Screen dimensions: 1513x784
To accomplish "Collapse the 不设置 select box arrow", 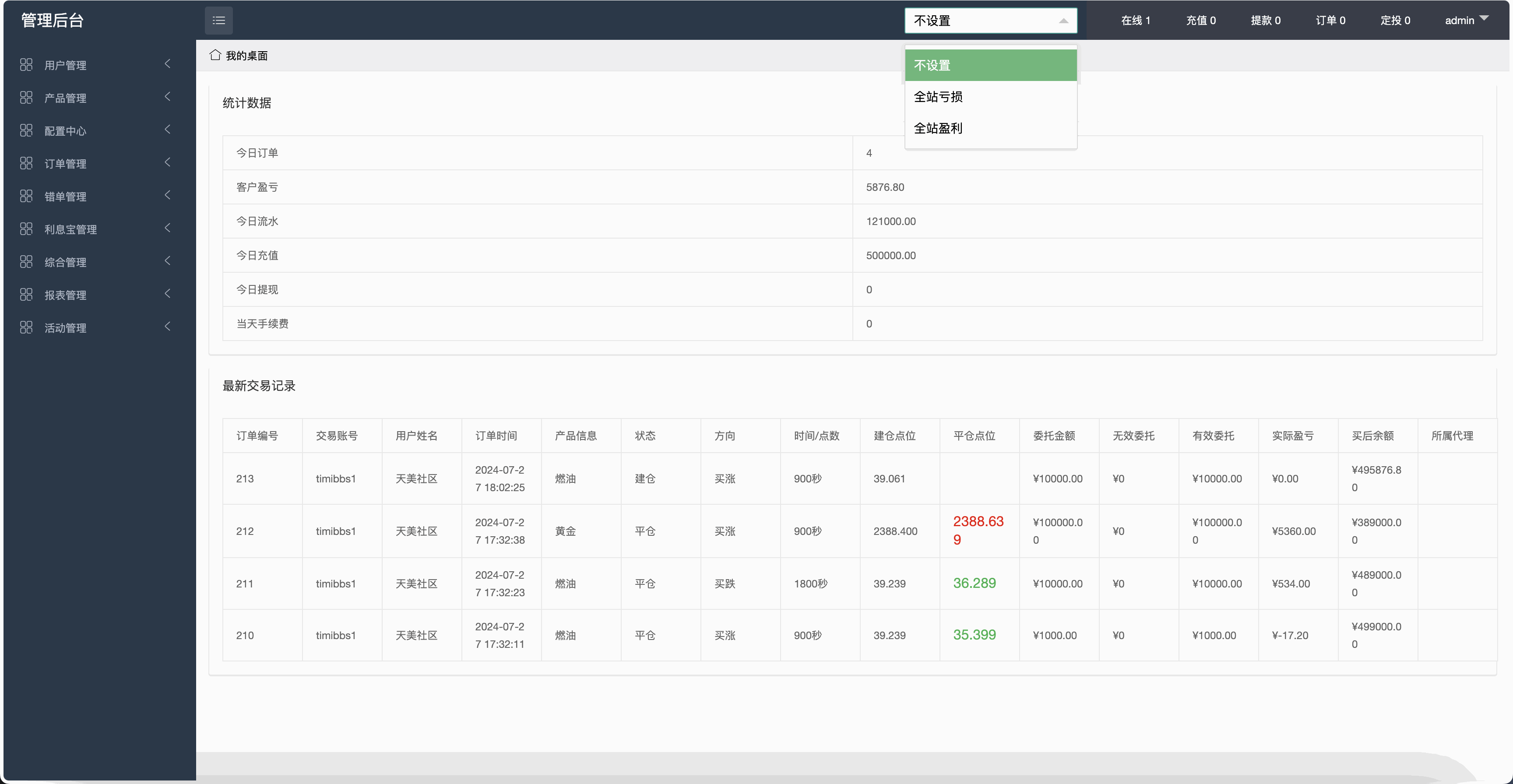I will click(1063, 21).
